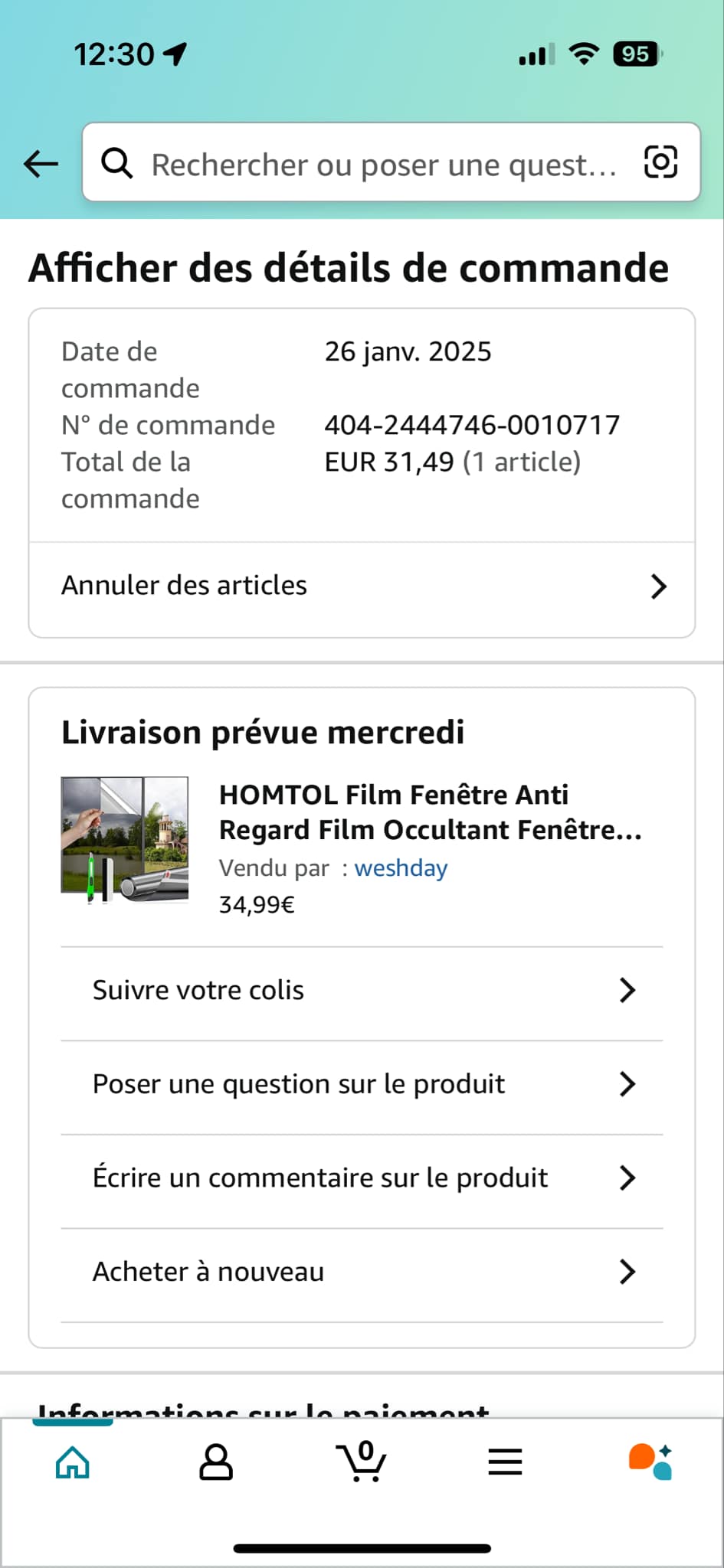Viewport: 724px width, 1568px height.
Task: Tap the HOMTOL window film thumbnail
Action: (125, 840)
